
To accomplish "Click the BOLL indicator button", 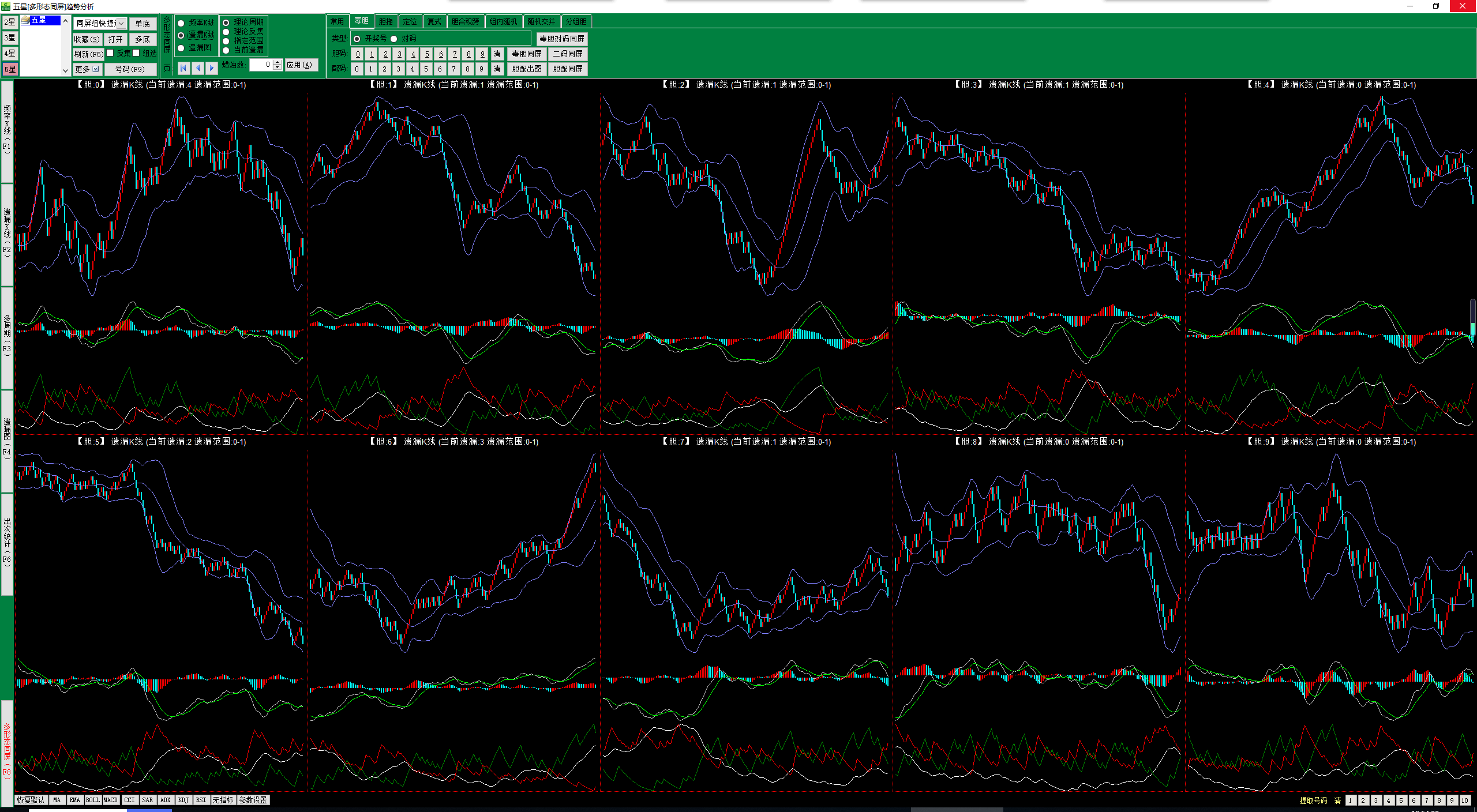I will click(92, 800).
